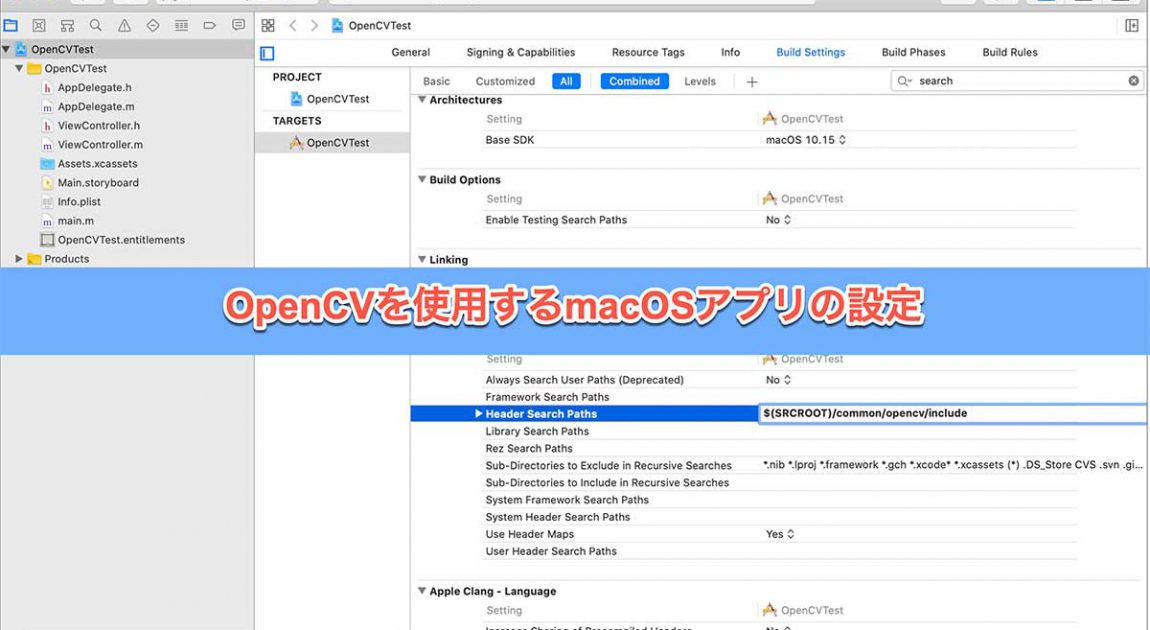Open the Source Control navigator icon
This screenshot has height=630, width=1150.
[x=39, y=26]
